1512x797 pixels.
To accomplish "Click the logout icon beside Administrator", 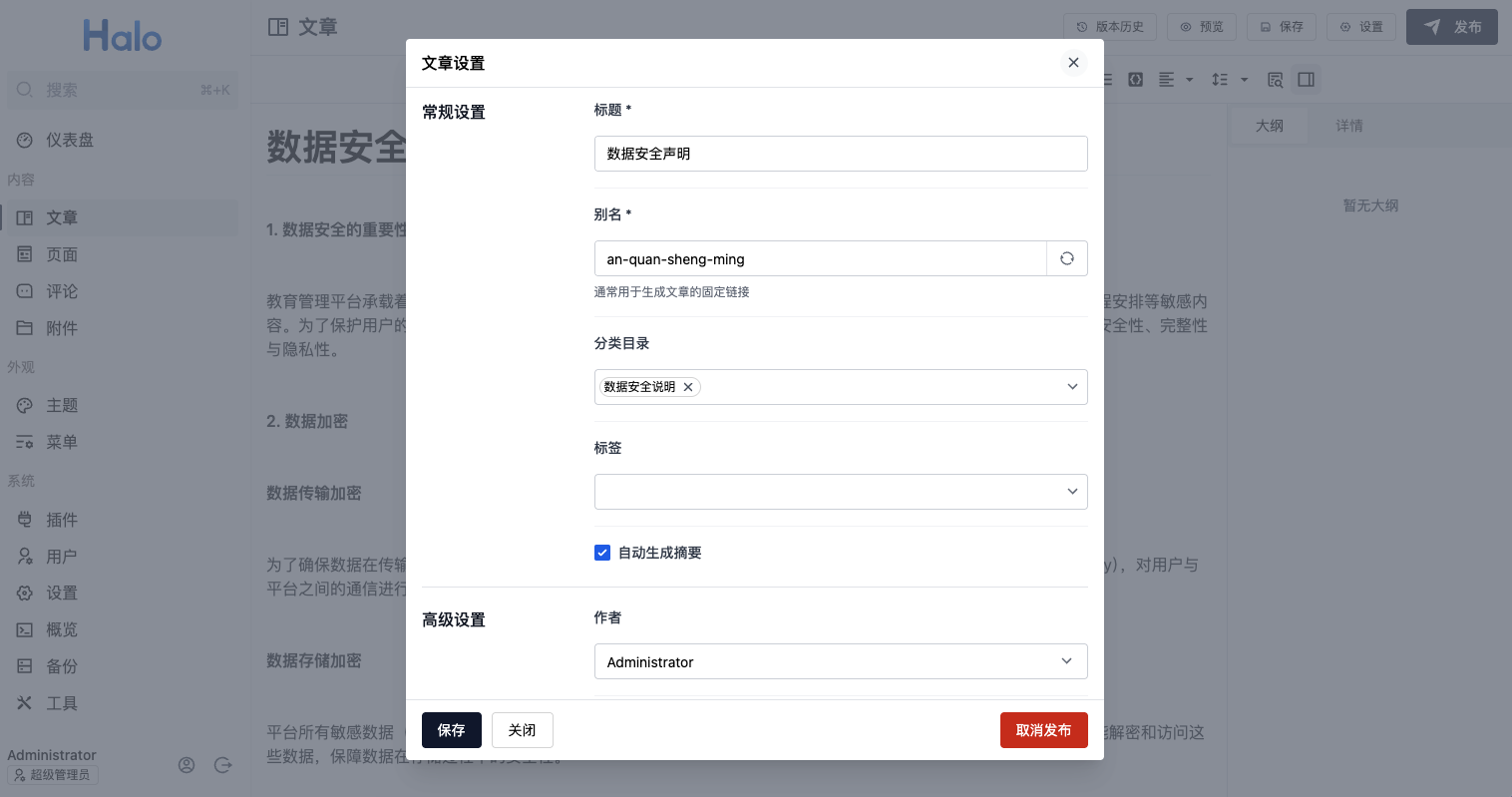I will [223, 765].
